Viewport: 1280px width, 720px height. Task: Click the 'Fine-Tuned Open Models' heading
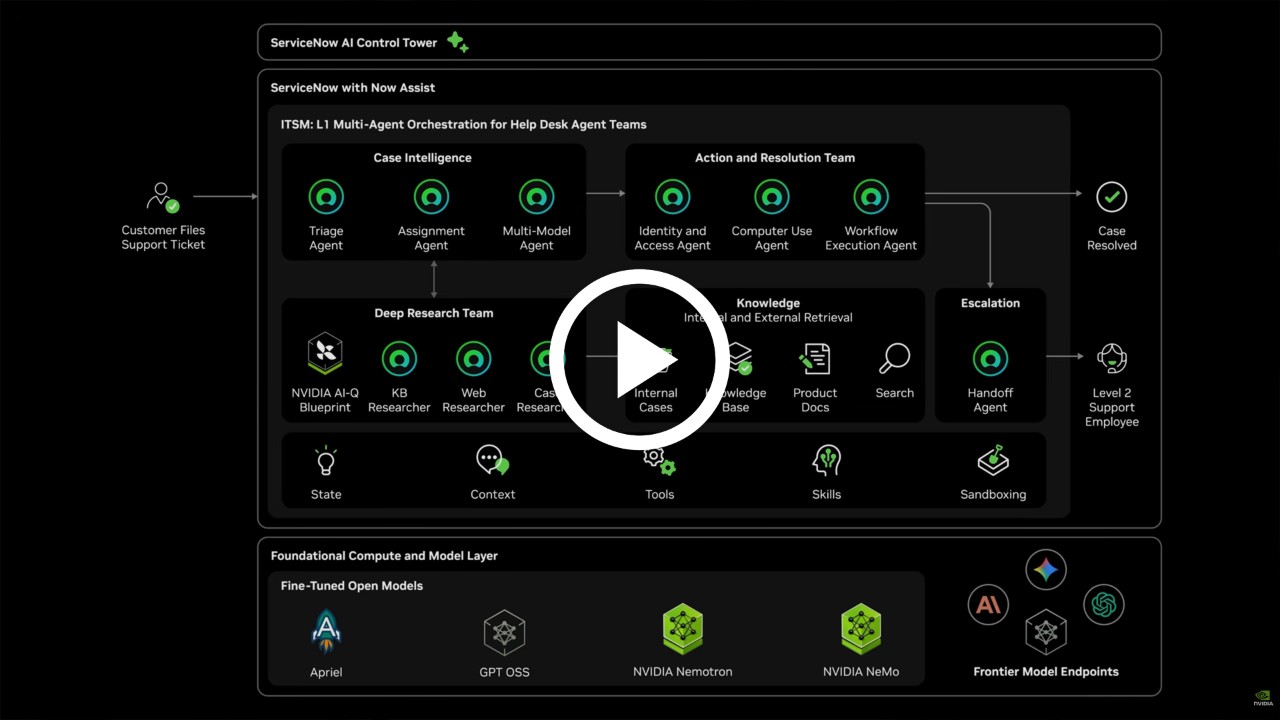click(352, 586)
